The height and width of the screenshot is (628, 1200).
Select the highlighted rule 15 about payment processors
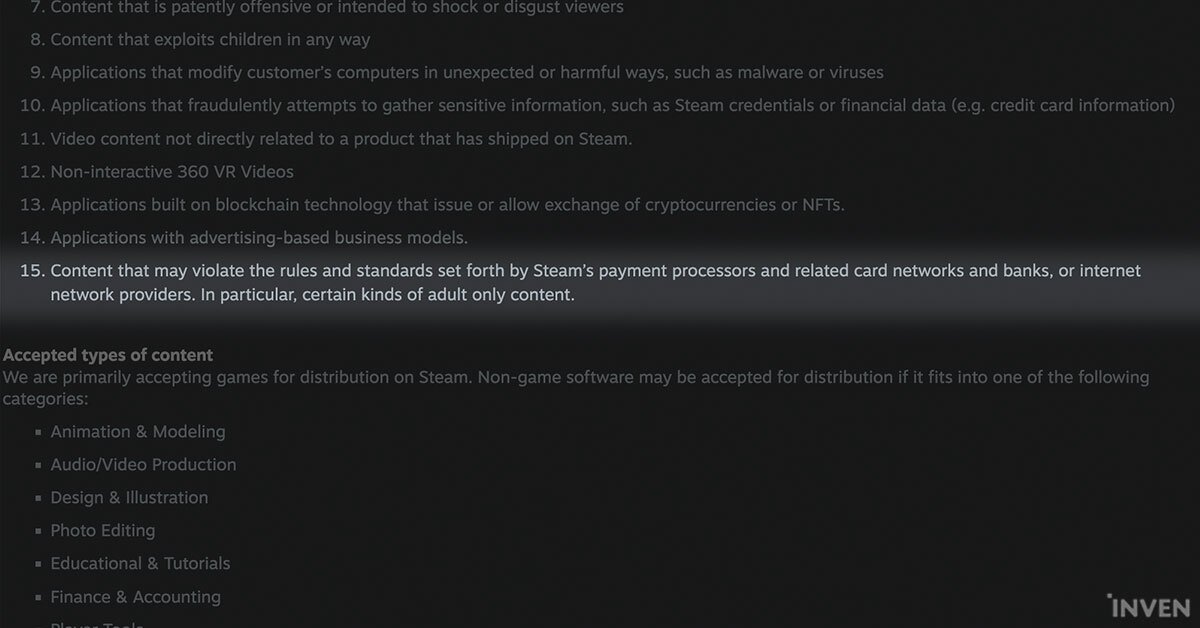click(x=595, y=283)
